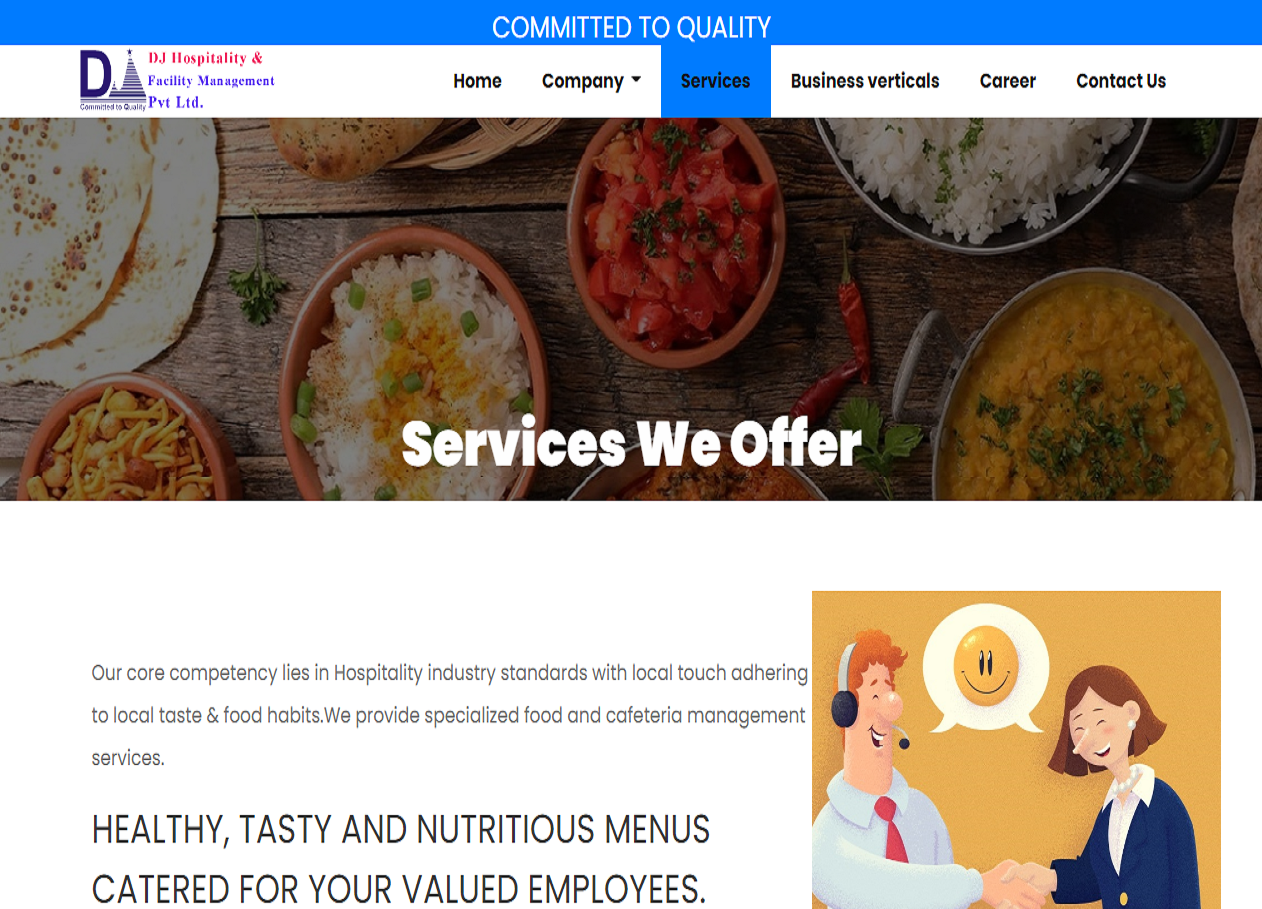Screen dimensions: 1262x909
Task: Click the DJ Hospitality & Facility Management company name
Action: click(211, 80)
